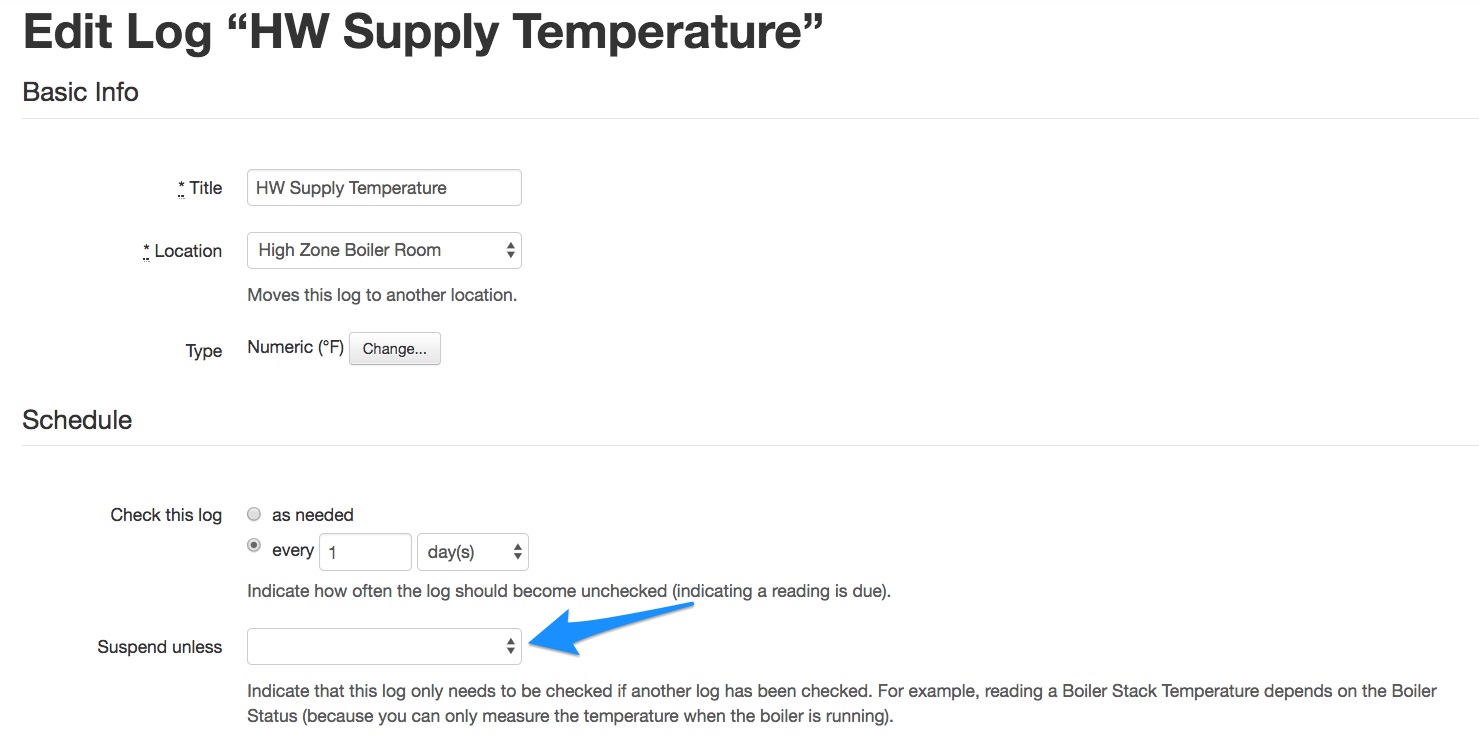Click the required asterisk beside Location
This screenshot has width=1479, height=740.
pyautogui.click(x=146, y=251)
